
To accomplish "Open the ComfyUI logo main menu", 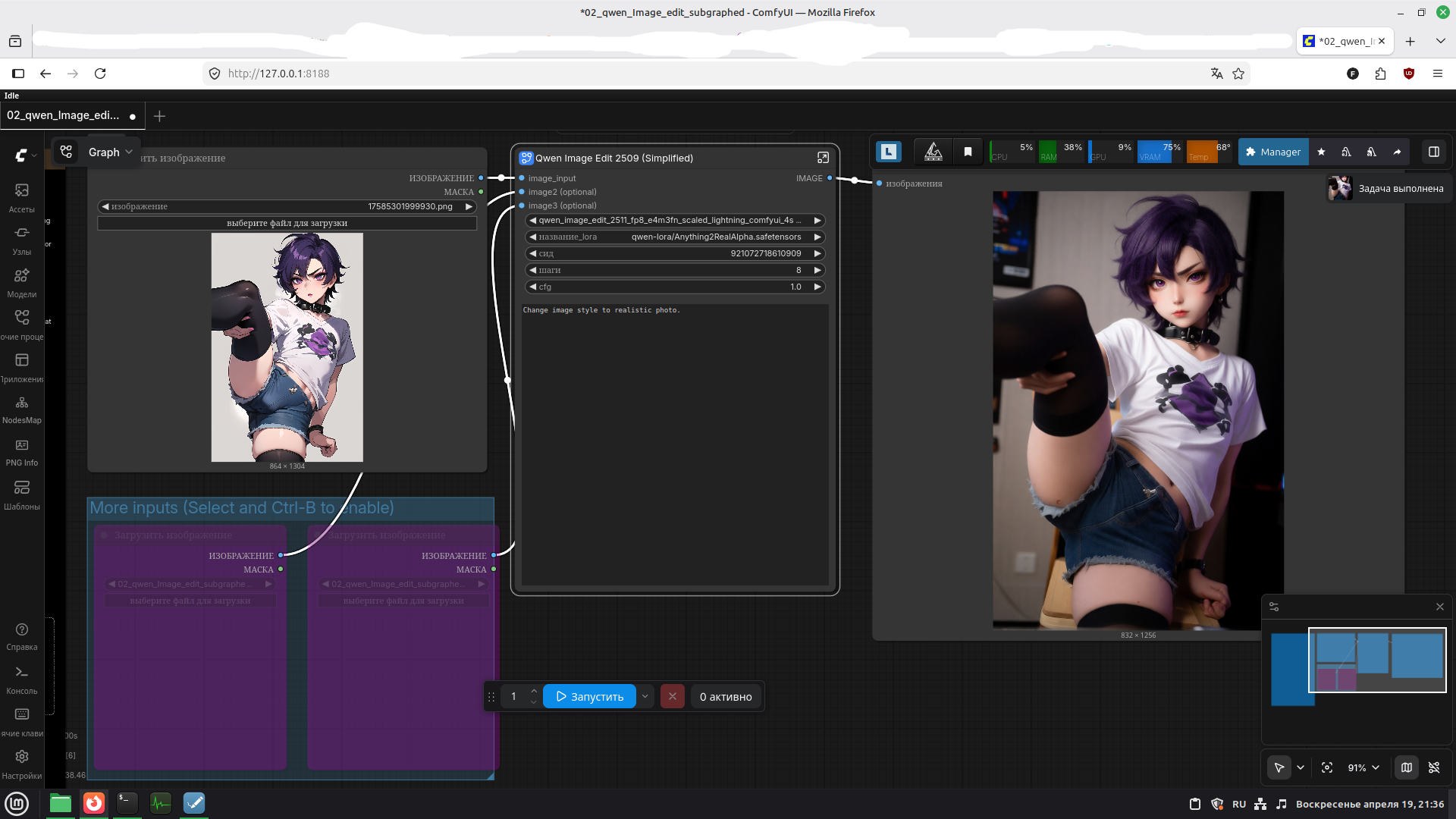I will [x=22, y=155].
